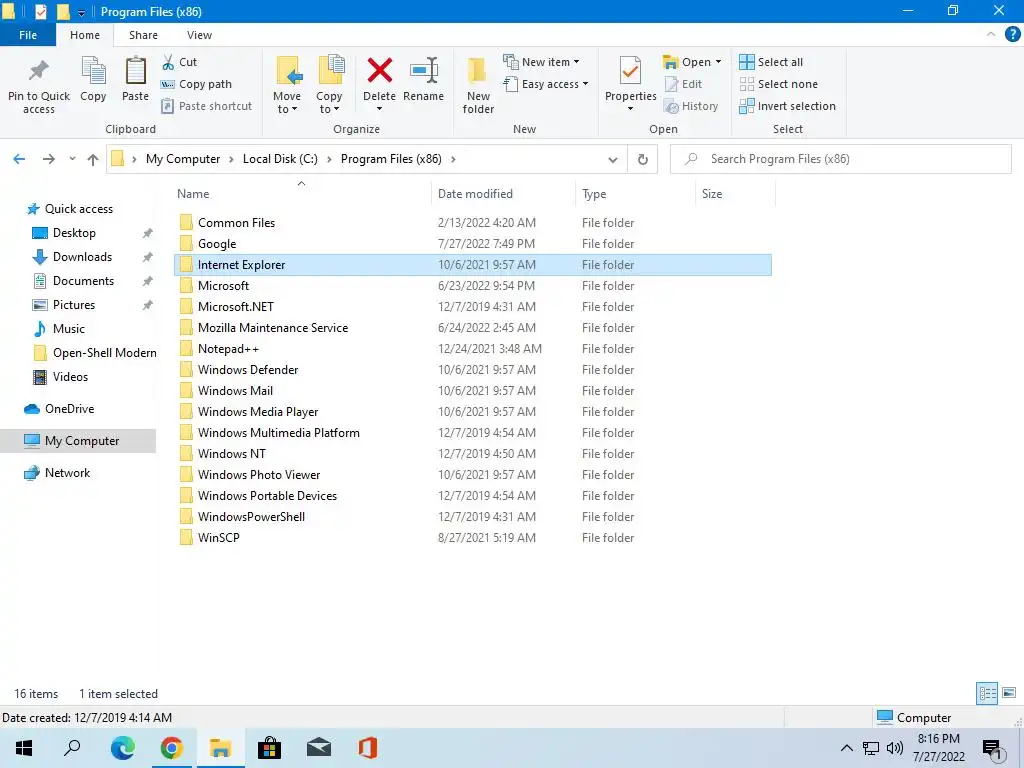Select the Google folder row
Screen dimensions: 1024x768
point(473,244)
